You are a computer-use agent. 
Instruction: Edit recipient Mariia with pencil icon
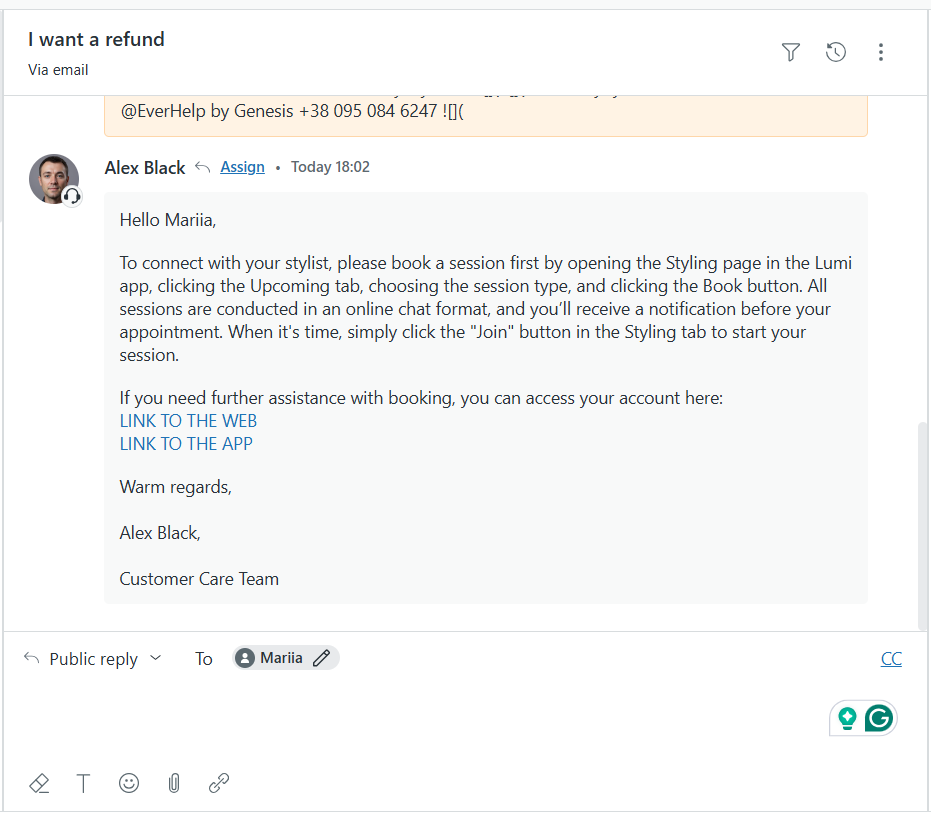321,658
